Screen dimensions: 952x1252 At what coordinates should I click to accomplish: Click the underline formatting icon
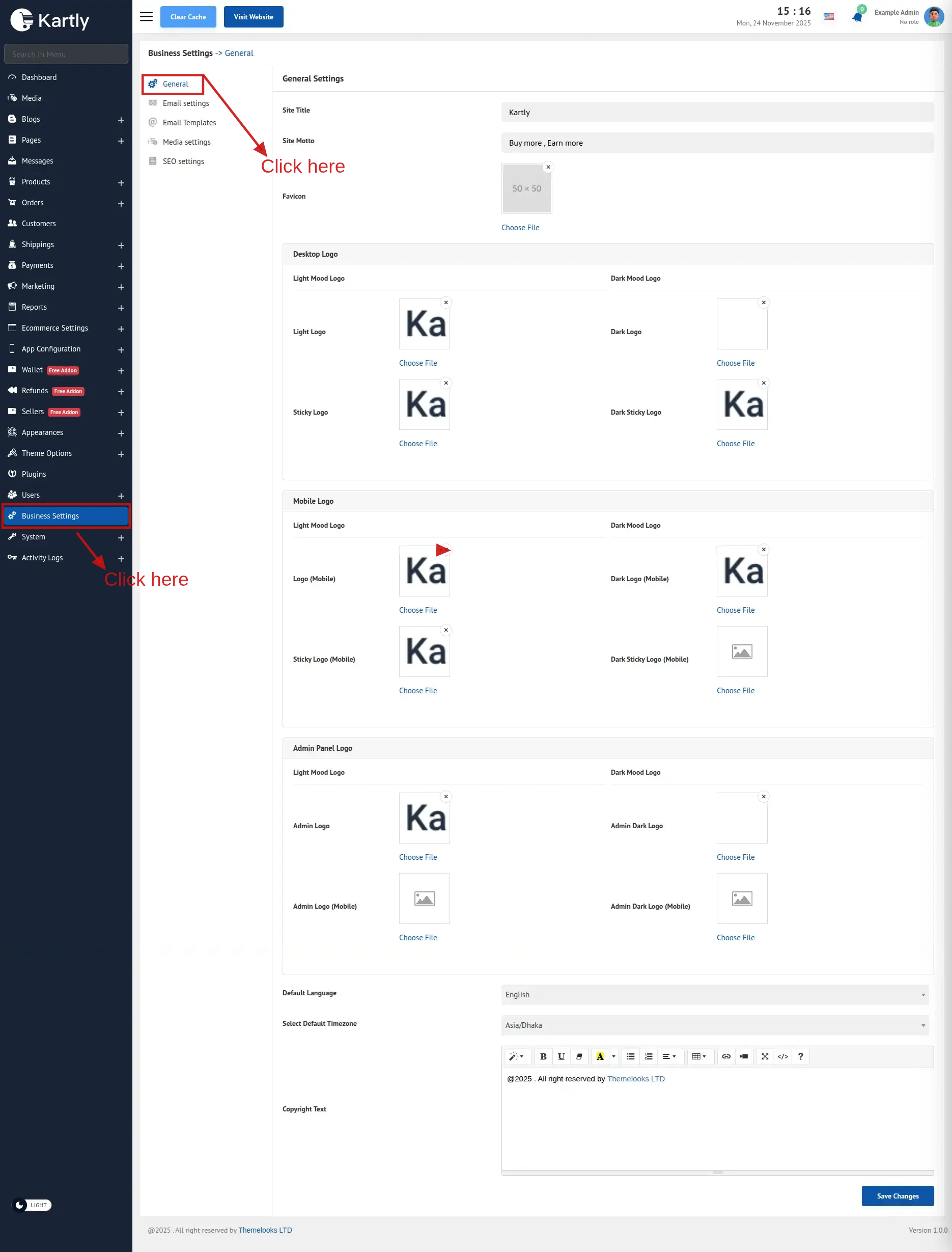561,1056
